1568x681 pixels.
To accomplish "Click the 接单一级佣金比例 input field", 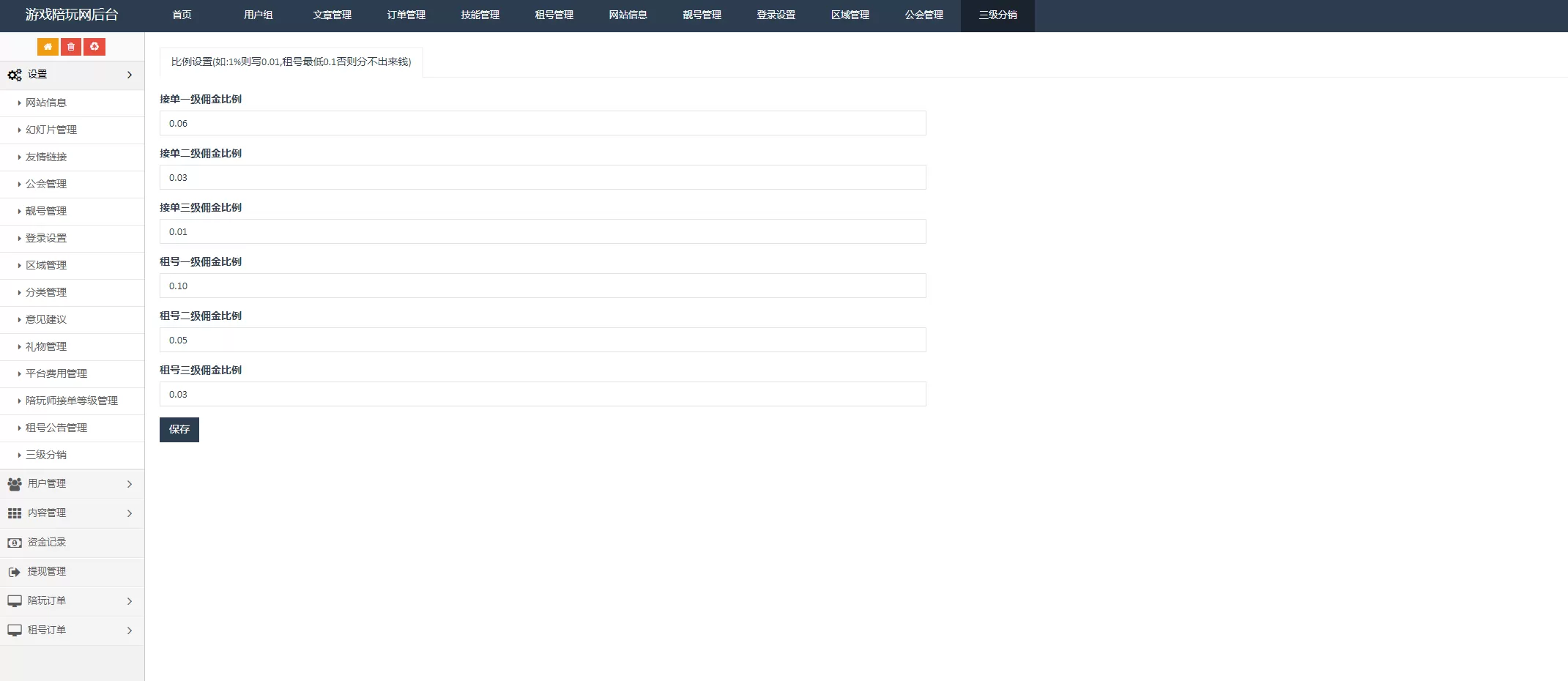I will click(542, 123).
